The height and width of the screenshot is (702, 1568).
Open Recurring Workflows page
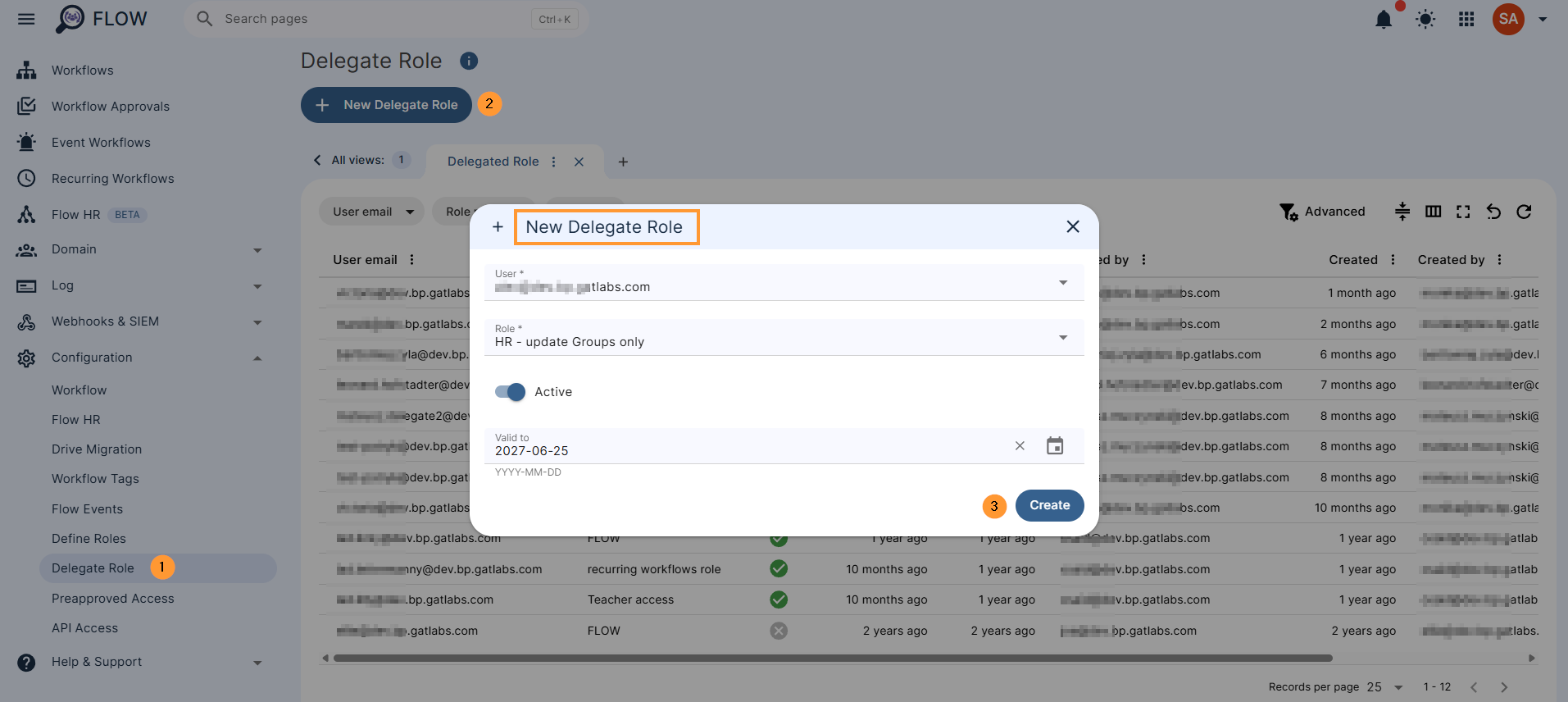pyautogui.click(x=112, y=179)
